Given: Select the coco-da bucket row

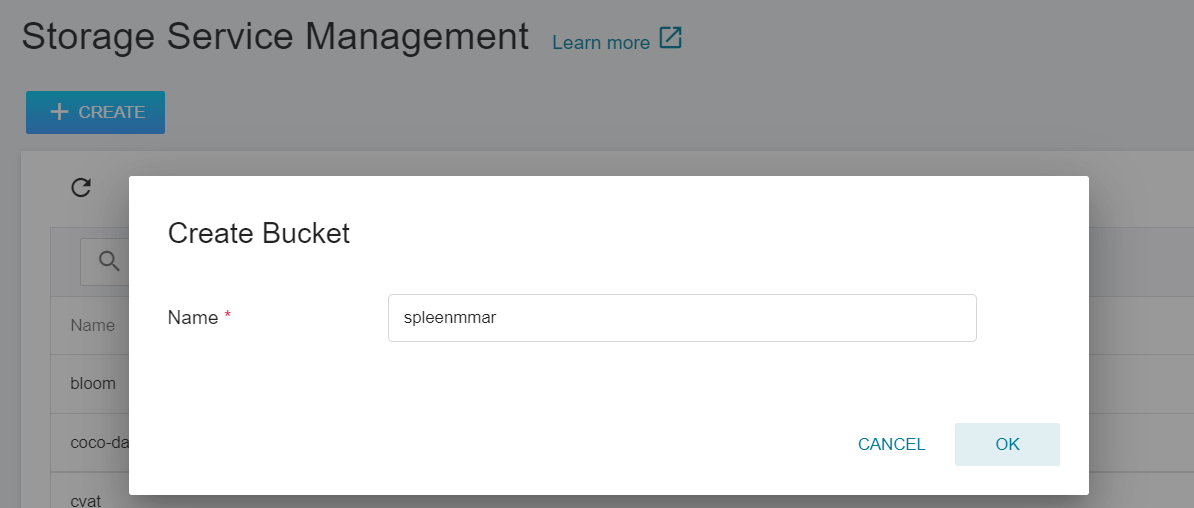Looking at the screenshot, I should [x=97, y=442].
